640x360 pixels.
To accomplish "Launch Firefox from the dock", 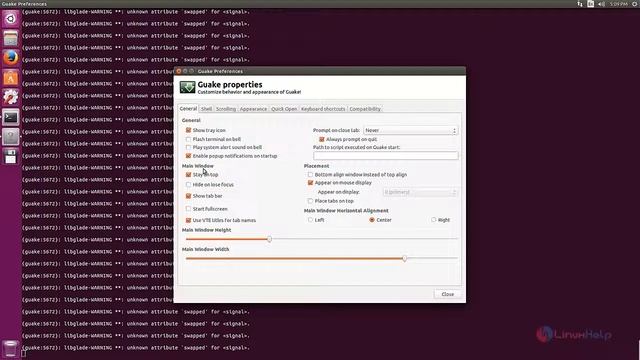I will (x=11, y=58).
